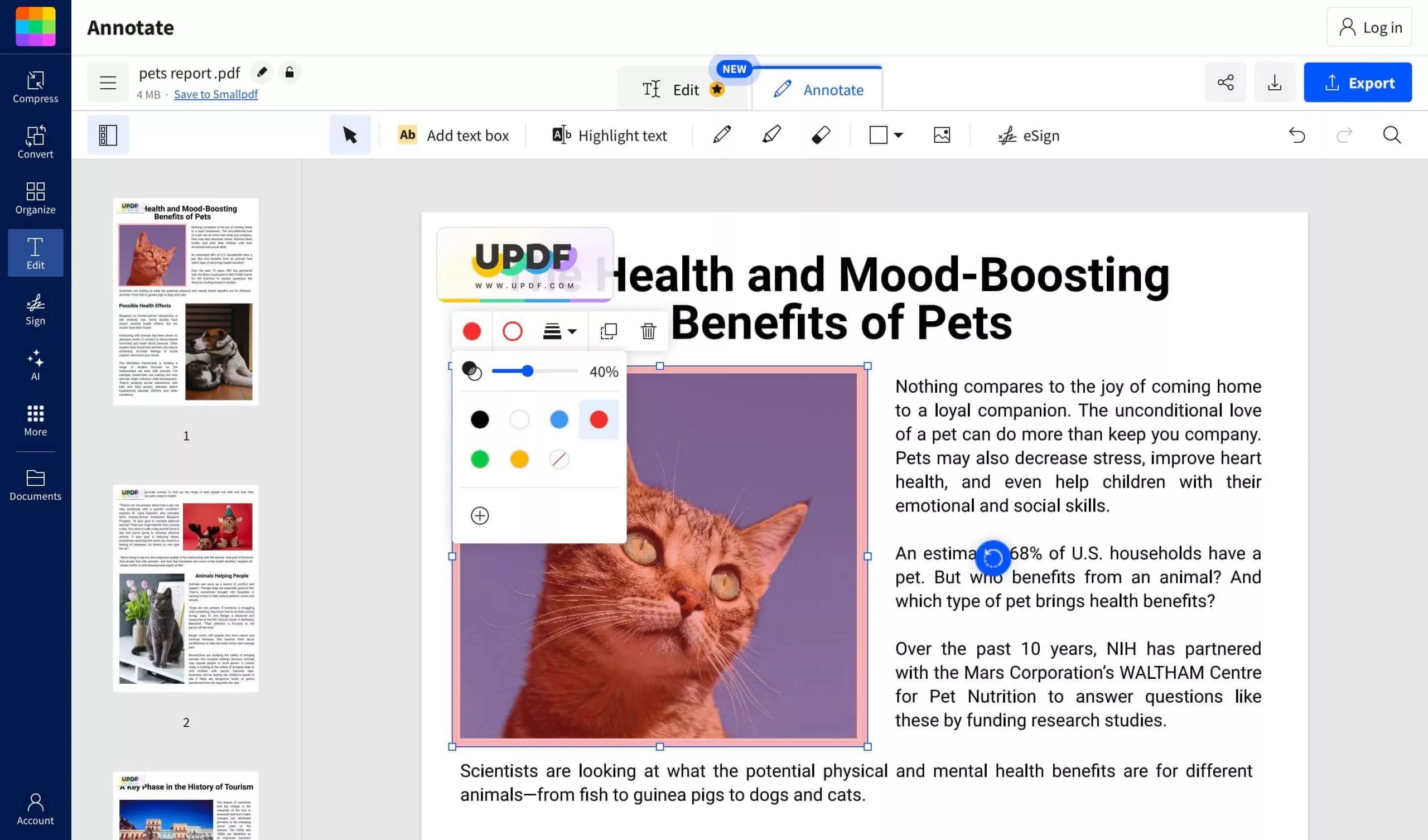Toggle the sidebar panel visibility

pos(108,135)
